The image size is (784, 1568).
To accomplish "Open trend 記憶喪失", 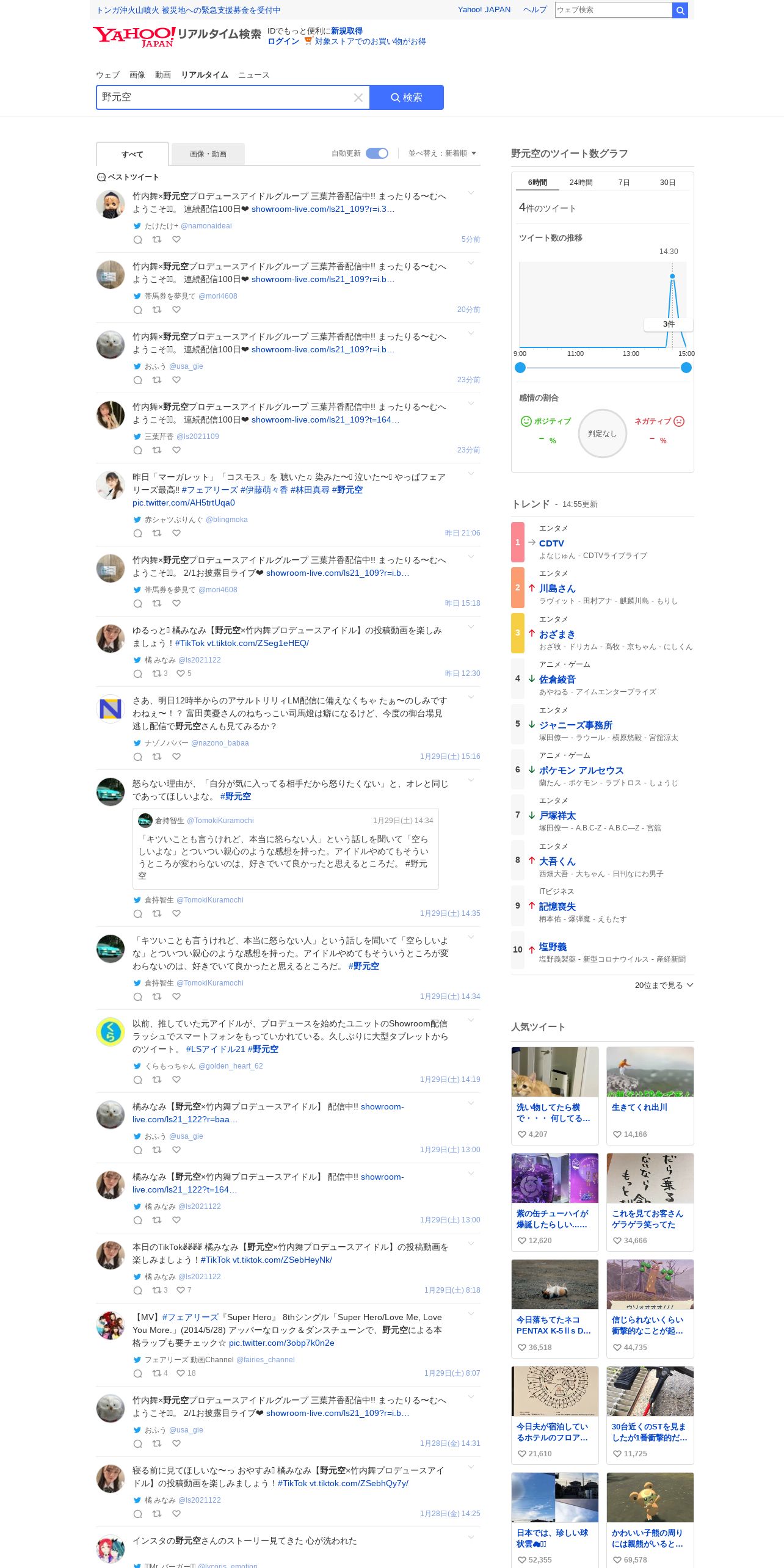I will [x=557, y=907].
